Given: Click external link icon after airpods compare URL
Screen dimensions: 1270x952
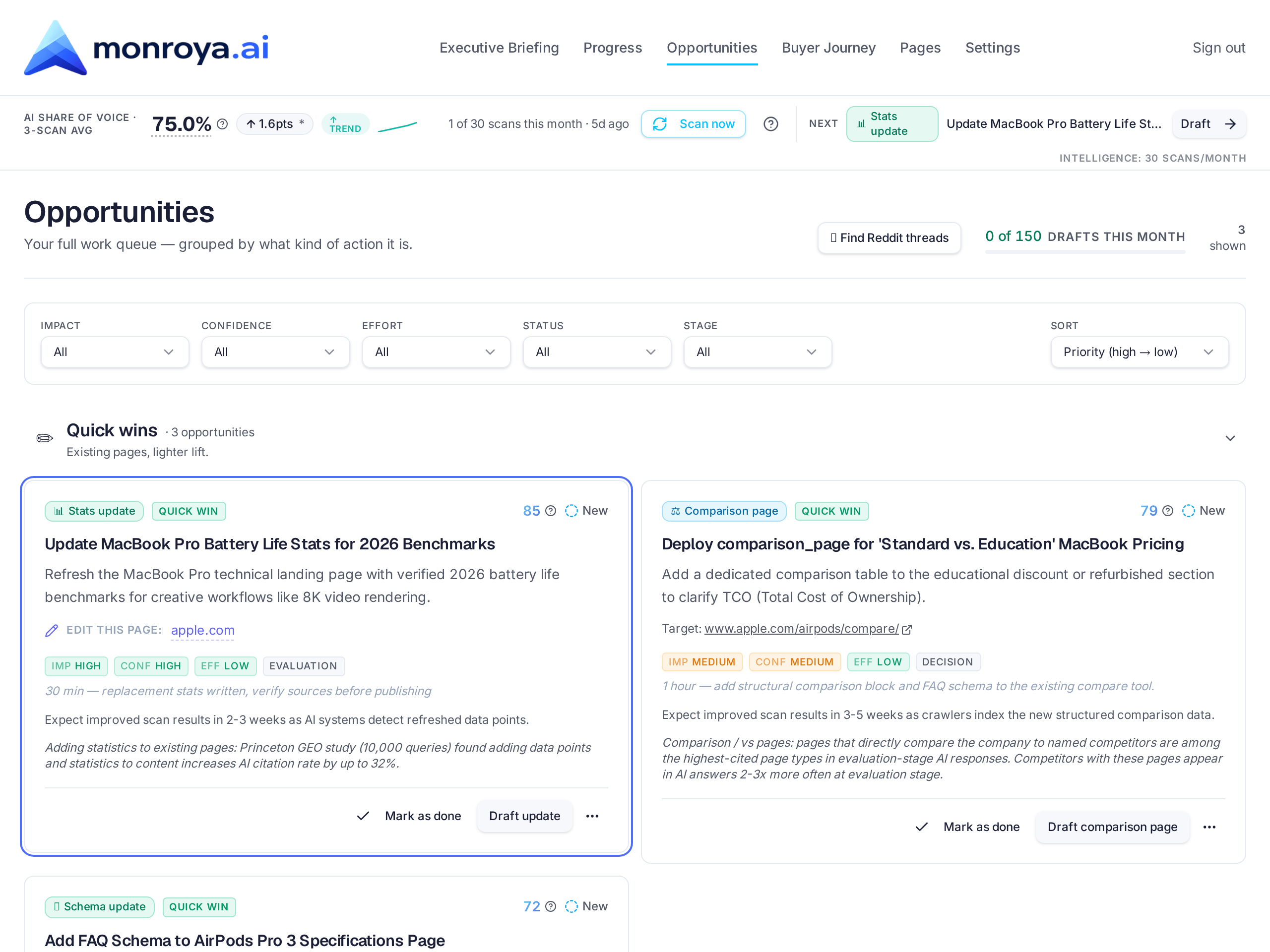Looking at the screenshot, I should point(906,630).
